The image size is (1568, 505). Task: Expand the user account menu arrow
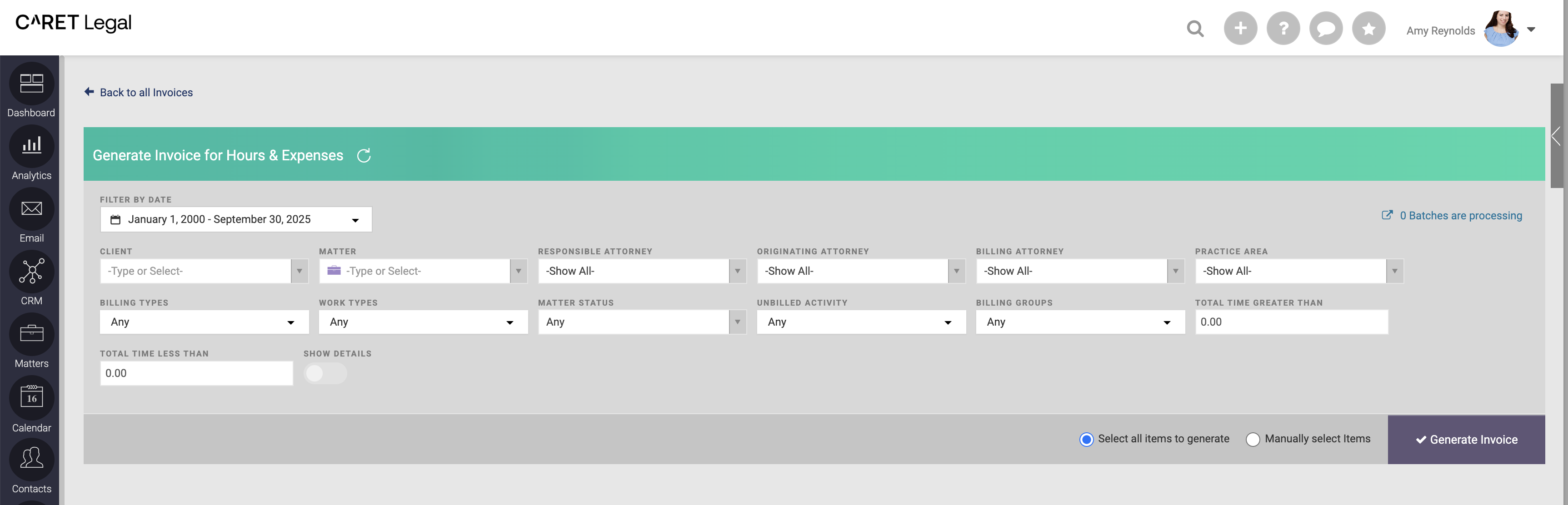point(1530,29)
